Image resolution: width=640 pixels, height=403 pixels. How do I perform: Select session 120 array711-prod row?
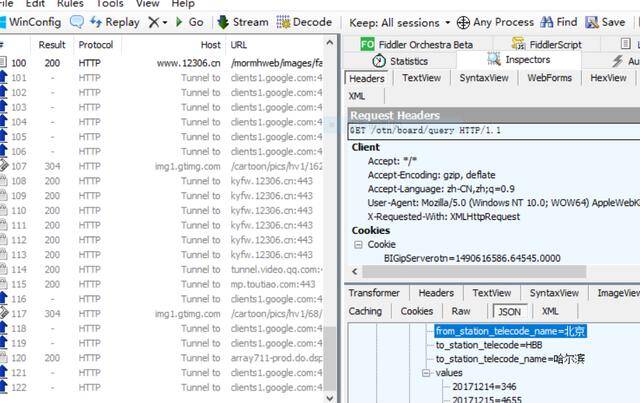(x=162, y=358)
